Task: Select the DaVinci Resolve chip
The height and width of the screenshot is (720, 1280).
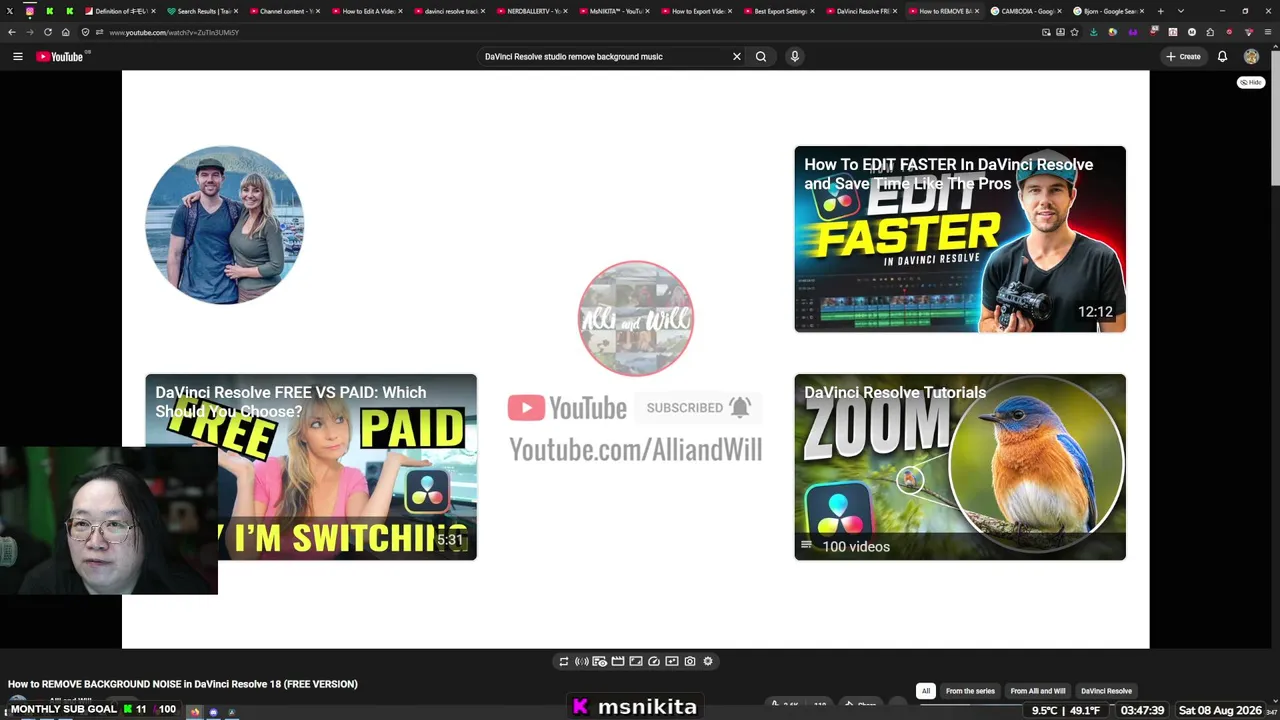Action: 1106,691
